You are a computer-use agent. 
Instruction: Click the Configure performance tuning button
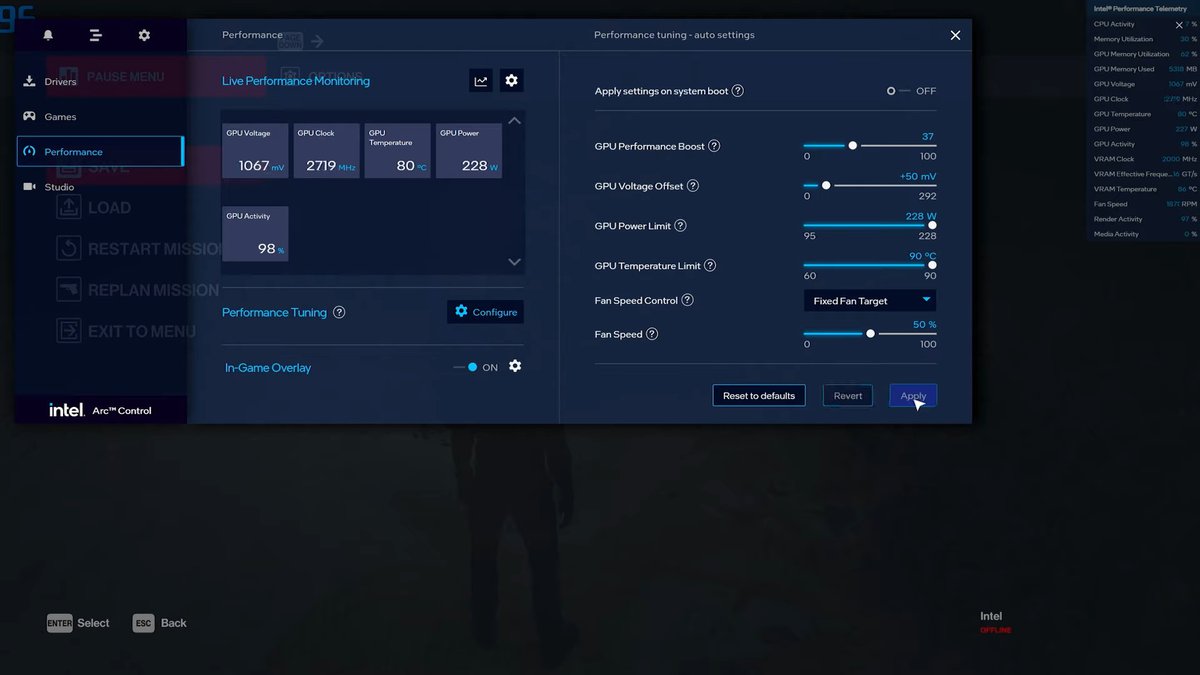(485, 312)
